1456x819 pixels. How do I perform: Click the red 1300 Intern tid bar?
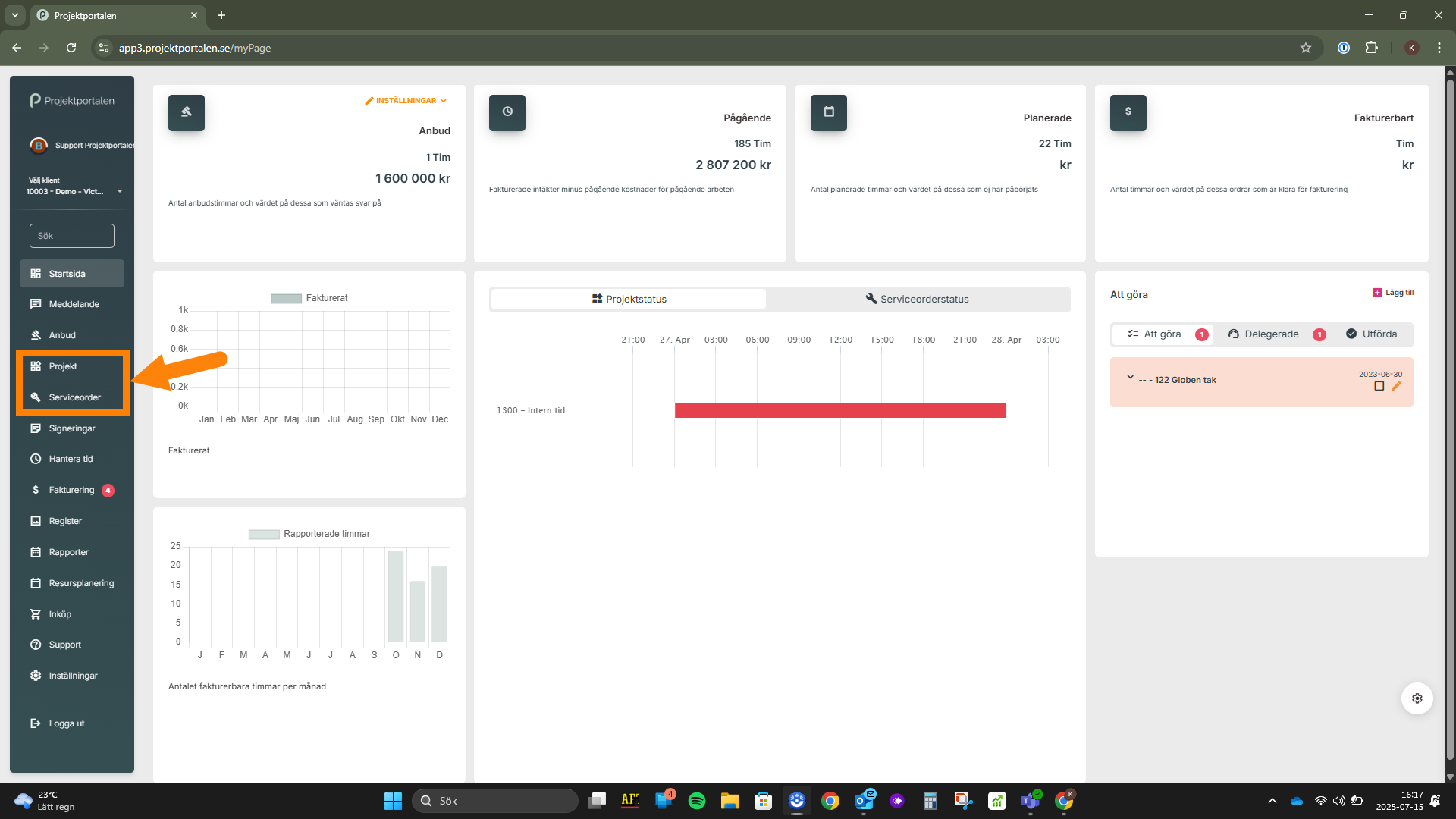tap(839, 410)
